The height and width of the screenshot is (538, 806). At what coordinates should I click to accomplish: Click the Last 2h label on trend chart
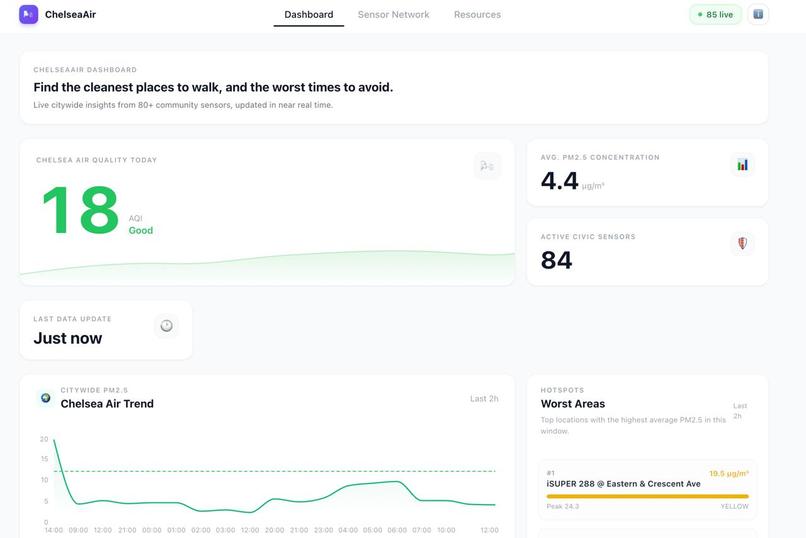pos(484,399)
